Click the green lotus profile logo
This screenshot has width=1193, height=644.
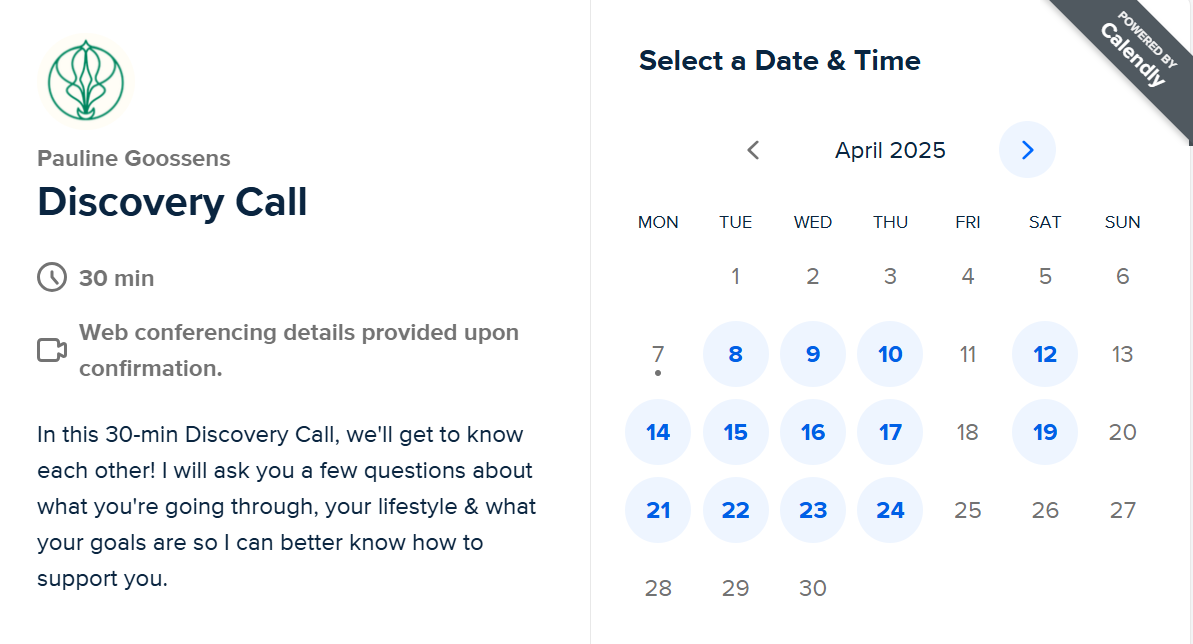click(86, 81)
